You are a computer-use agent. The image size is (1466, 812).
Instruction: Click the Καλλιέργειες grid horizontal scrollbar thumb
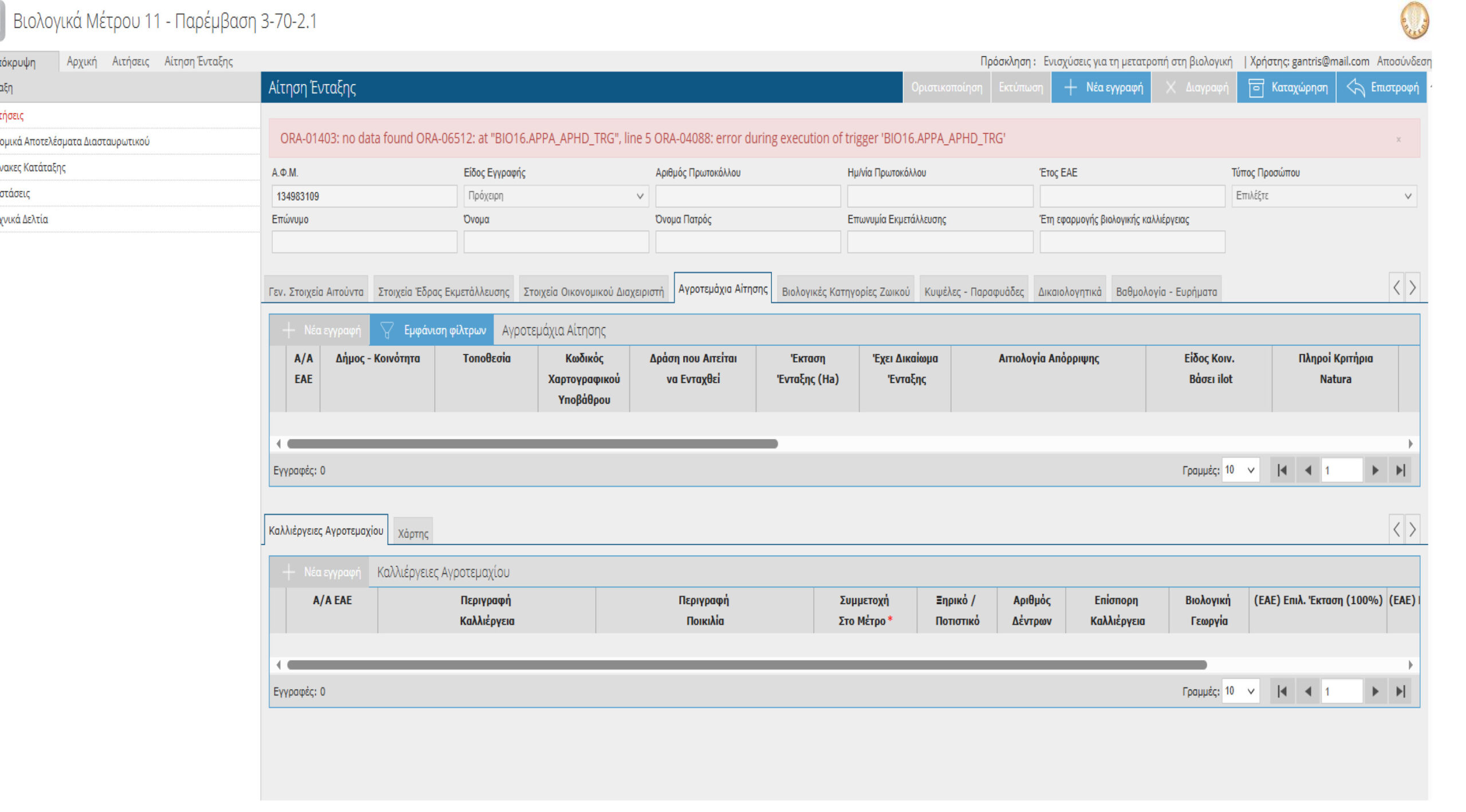pyautogui.click(x=747, y=665)
